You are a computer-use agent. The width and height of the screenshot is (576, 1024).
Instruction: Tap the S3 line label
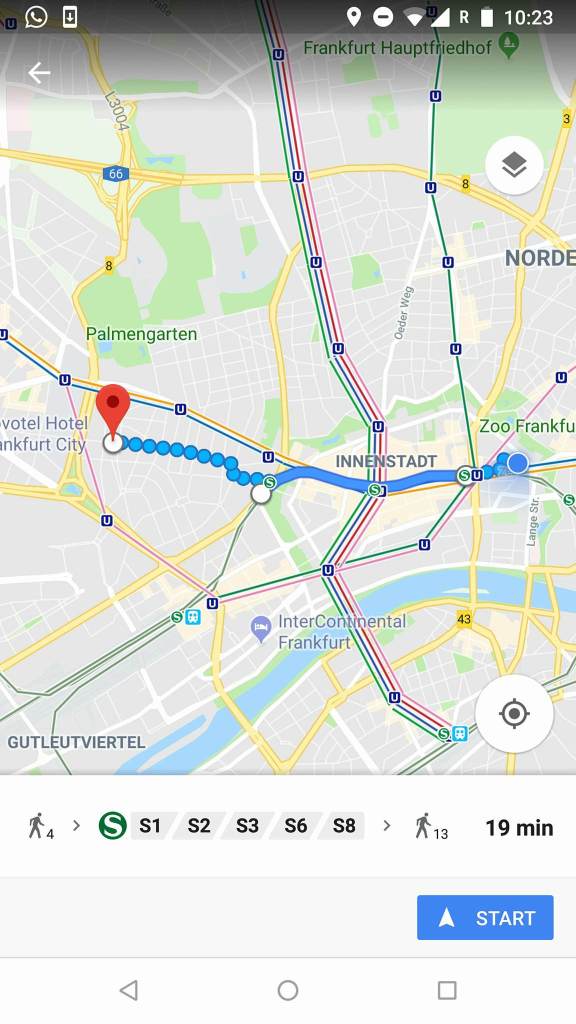247,826
